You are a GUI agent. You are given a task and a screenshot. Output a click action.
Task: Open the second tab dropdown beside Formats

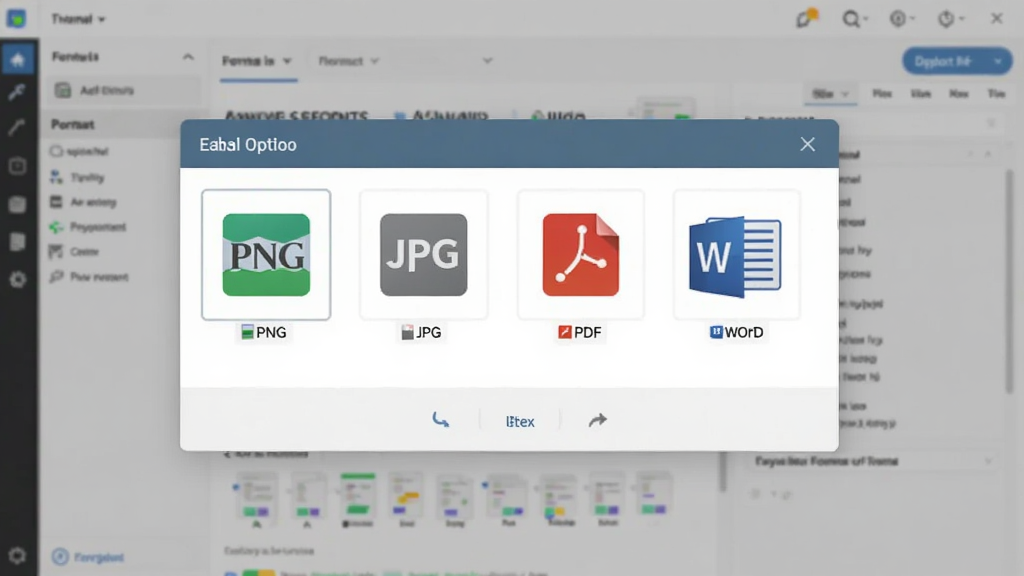(348, 61)
